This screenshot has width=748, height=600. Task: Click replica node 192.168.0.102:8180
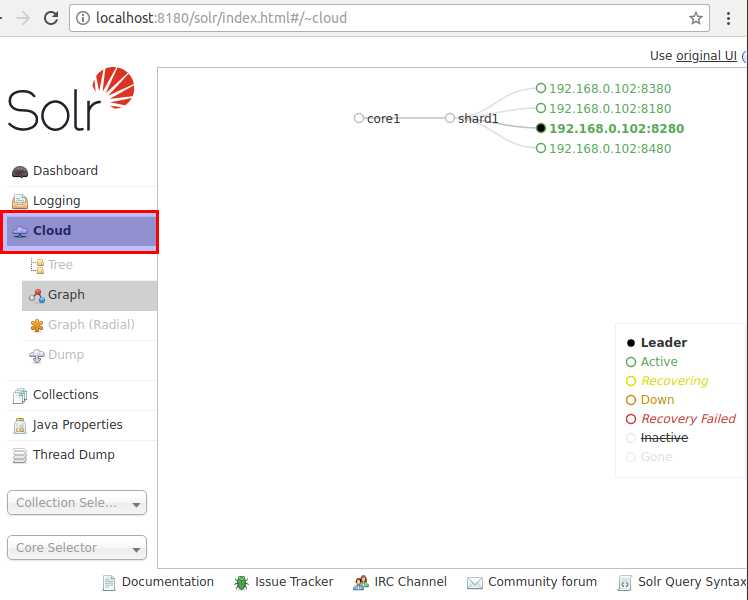coord(610,109)
